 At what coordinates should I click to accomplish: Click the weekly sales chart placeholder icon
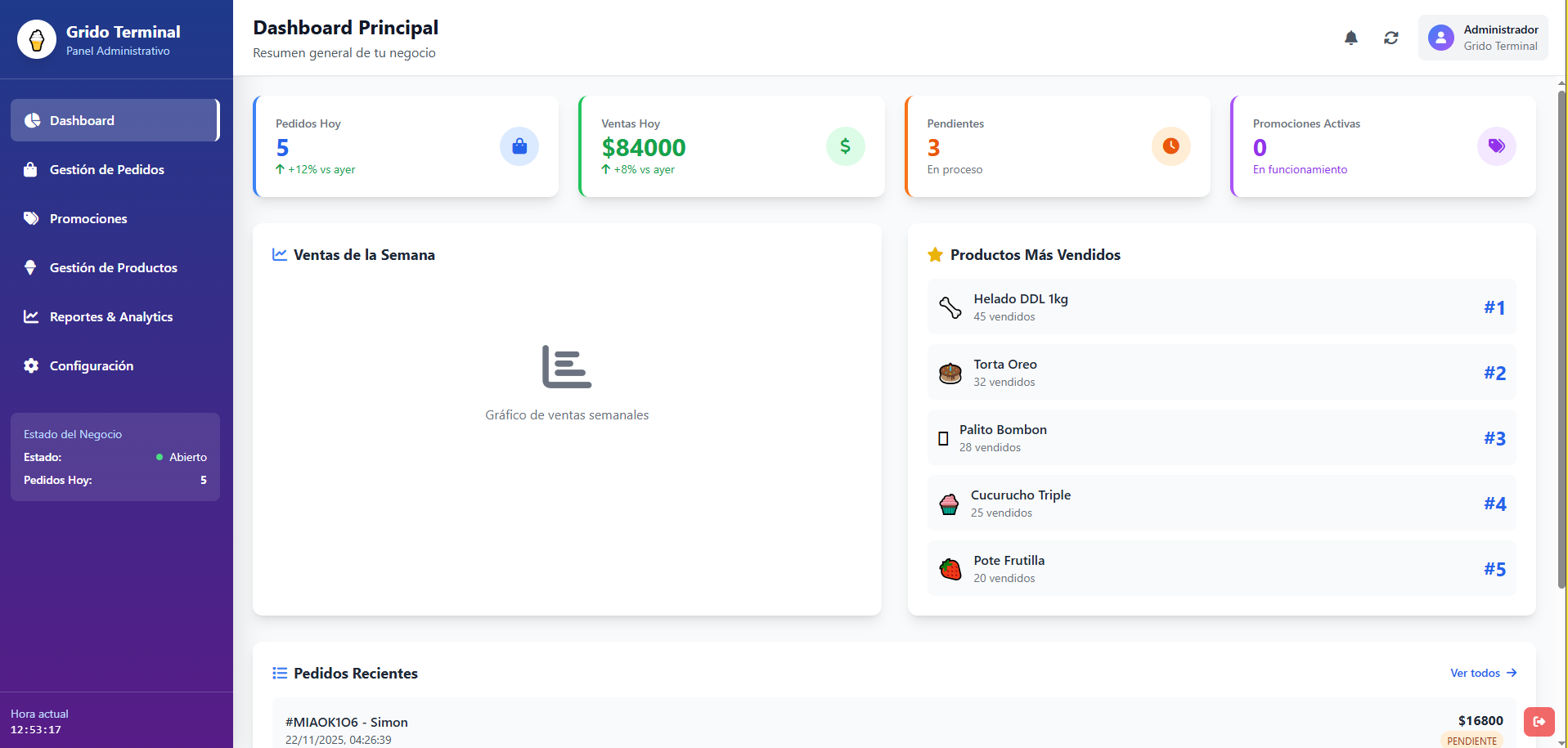point(566,366)
